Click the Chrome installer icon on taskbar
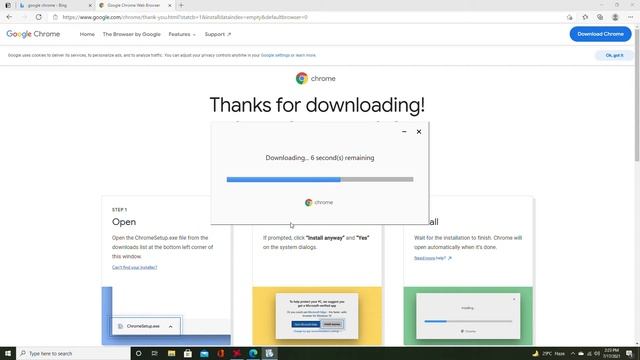Image resolution: width=640 pixels, height=360 pixels. (x=269, y=353)
